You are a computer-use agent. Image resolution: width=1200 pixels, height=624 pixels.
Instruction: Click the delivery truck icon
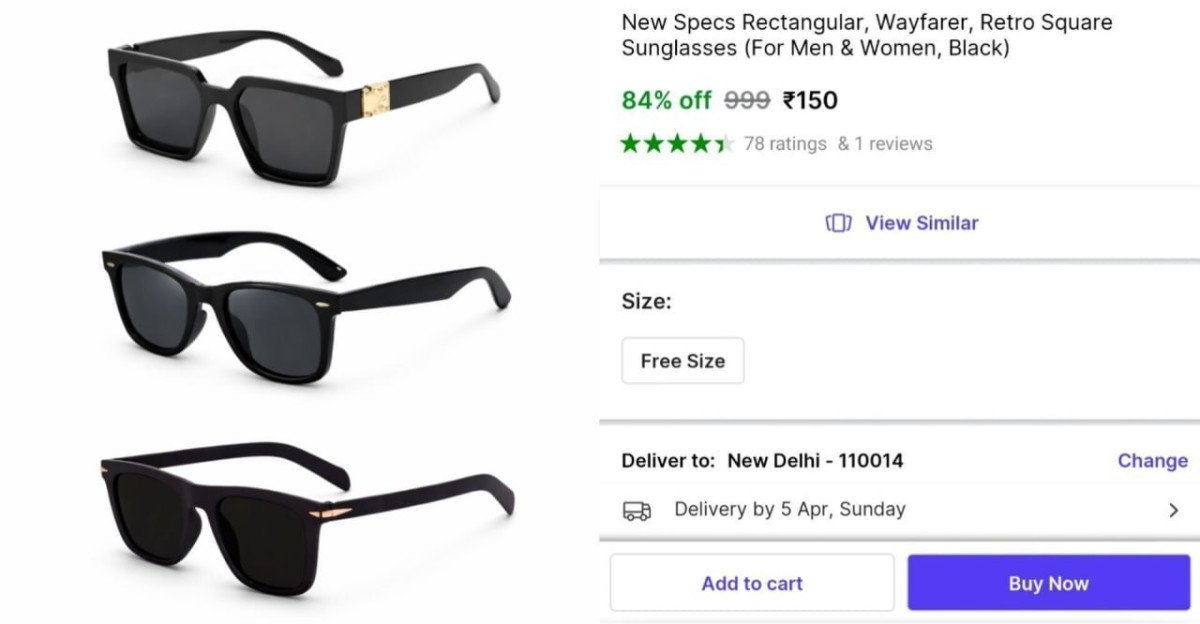coord(639,509)
